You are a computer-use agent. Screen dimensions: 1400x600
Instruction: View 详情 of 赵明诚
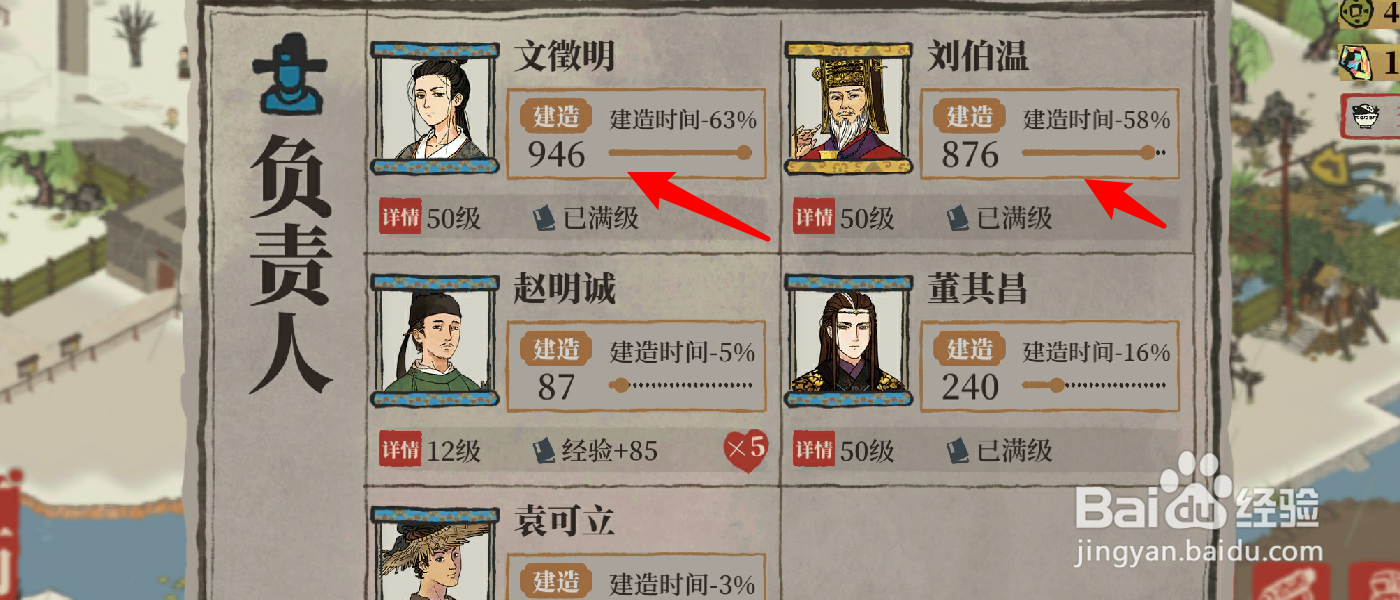[x=400, y=450]
